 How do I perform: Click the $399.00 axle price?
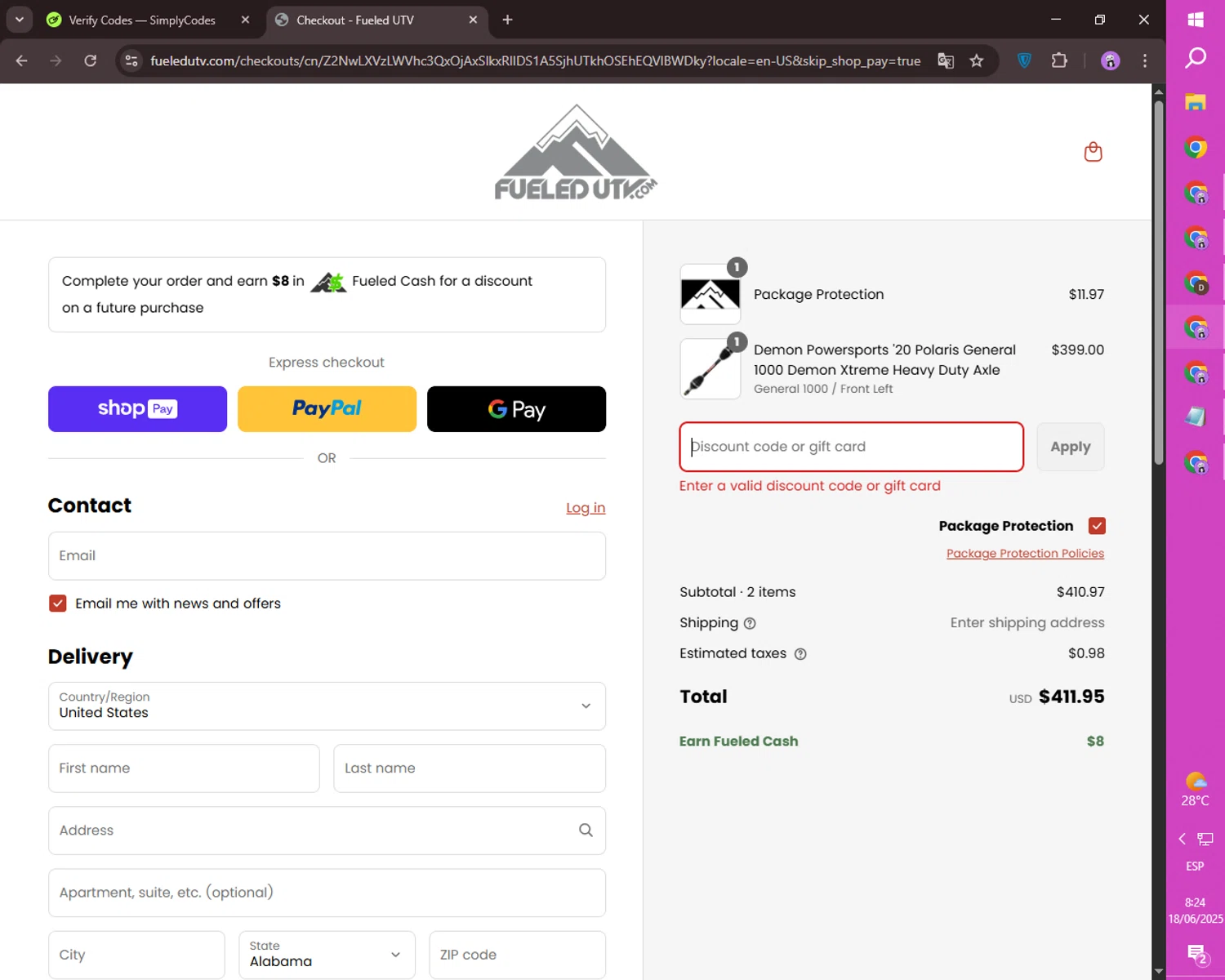tap(1077, 350)
